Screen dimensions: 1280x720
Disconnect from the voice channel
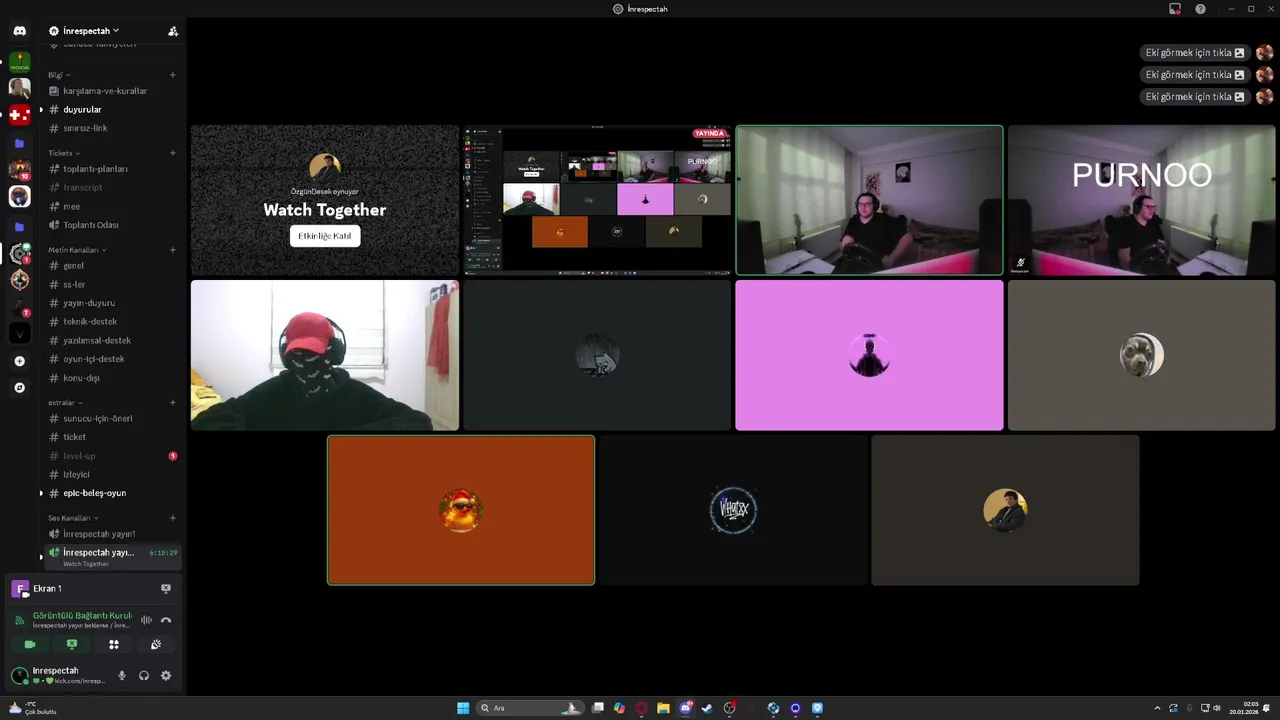[x=166, y=620]
